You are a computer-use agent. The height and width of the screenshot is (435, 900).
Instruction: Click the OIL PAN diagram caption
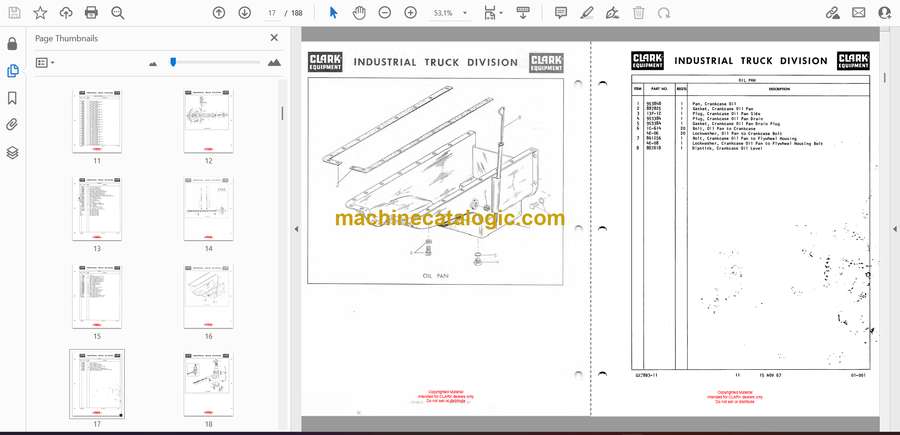(x=436, y=276)
